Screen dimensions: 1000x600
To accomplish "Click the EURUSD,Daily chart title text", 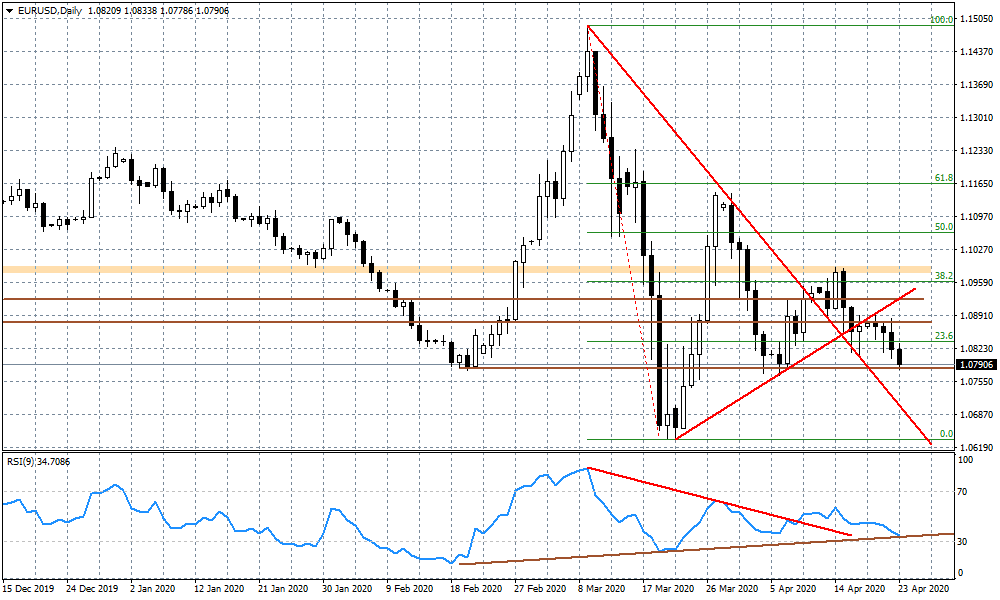I will click(x=50, y=11).
